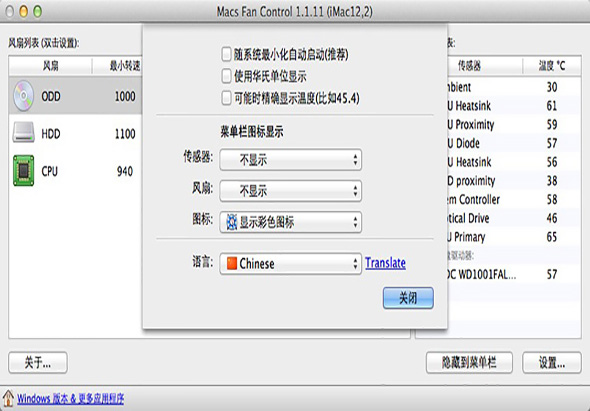Select the CPU fan row label
This screenshot has height=411, width=590.
click(50, 171)
